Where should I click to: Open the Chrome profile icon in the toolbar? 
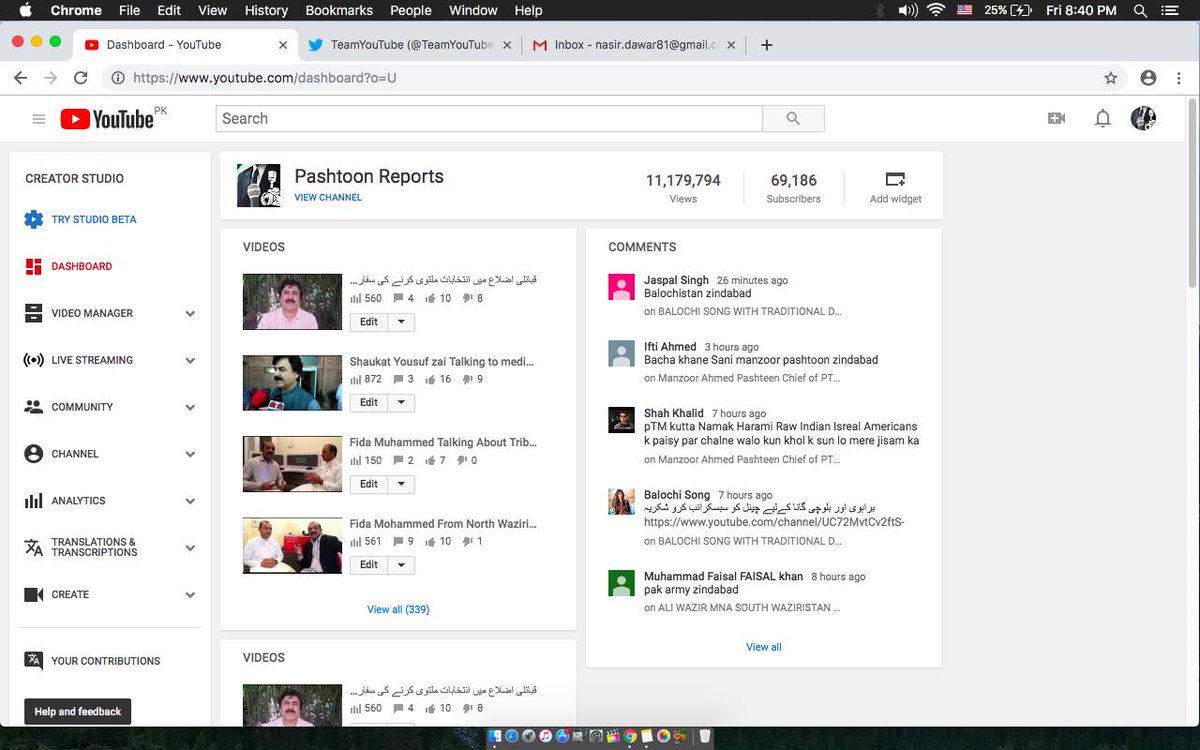point(1148,78)
